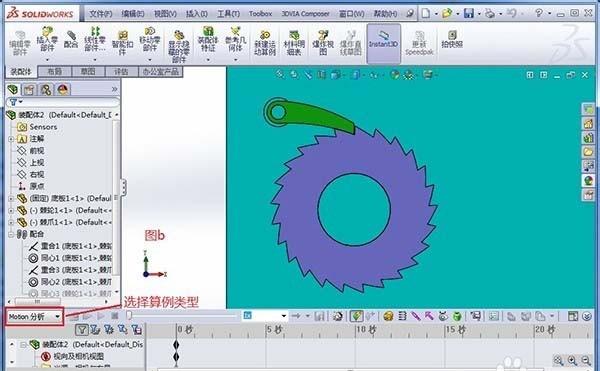The image size is (600, 371).
Task: Toggle No Filter in MotionManager tree
Action: (81, 329)
